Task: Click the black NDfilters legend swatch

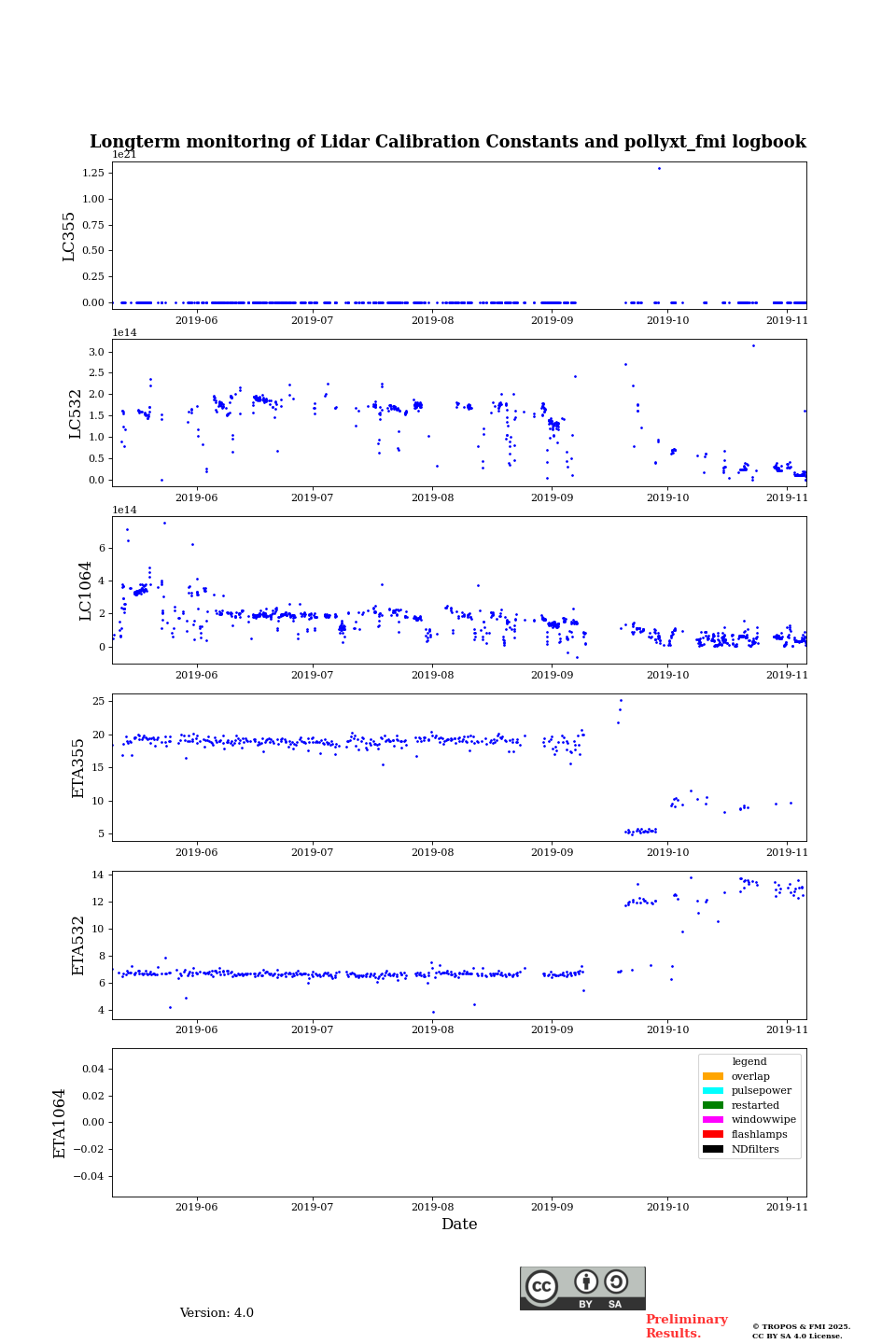Action: (712, 1149)
